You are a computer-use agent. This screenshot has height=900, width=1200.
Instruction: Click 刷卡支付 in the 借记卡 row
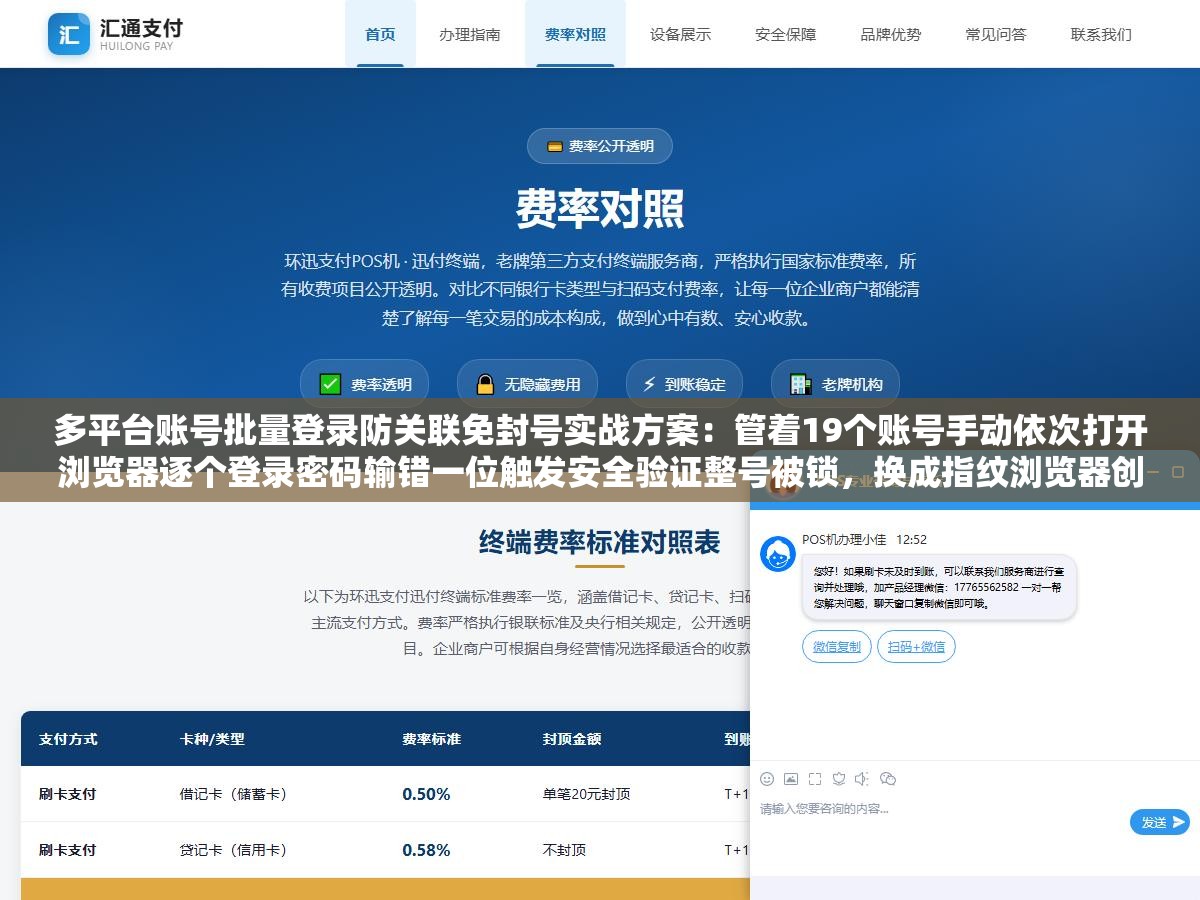(68, 794)
